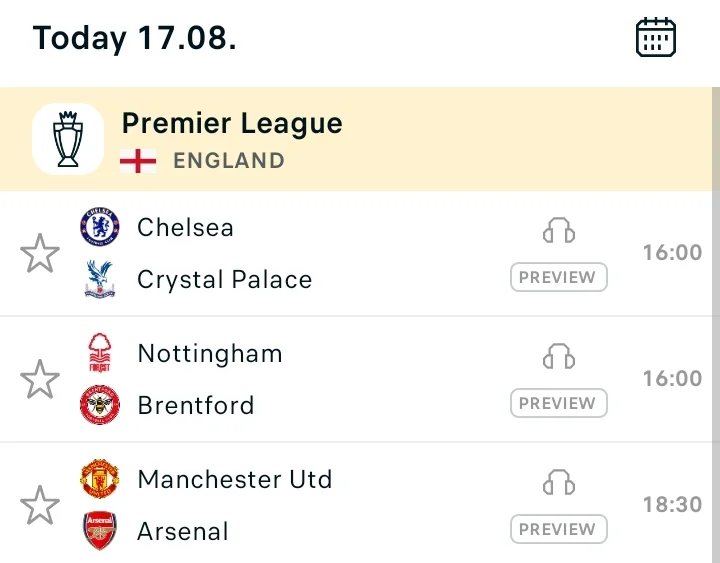The image size is (720, 563).
Task: Click the England flag icon
Action: click(138, 161)
